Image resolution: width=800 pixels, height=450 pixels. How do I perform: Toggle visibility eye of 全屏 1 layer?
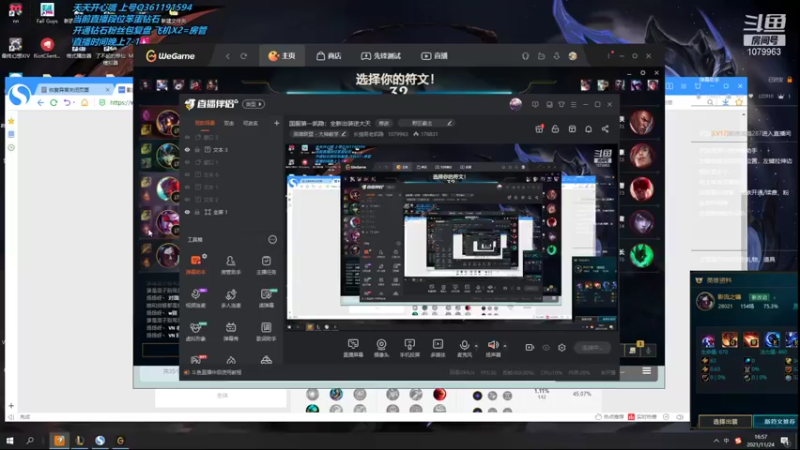point(187,212)
